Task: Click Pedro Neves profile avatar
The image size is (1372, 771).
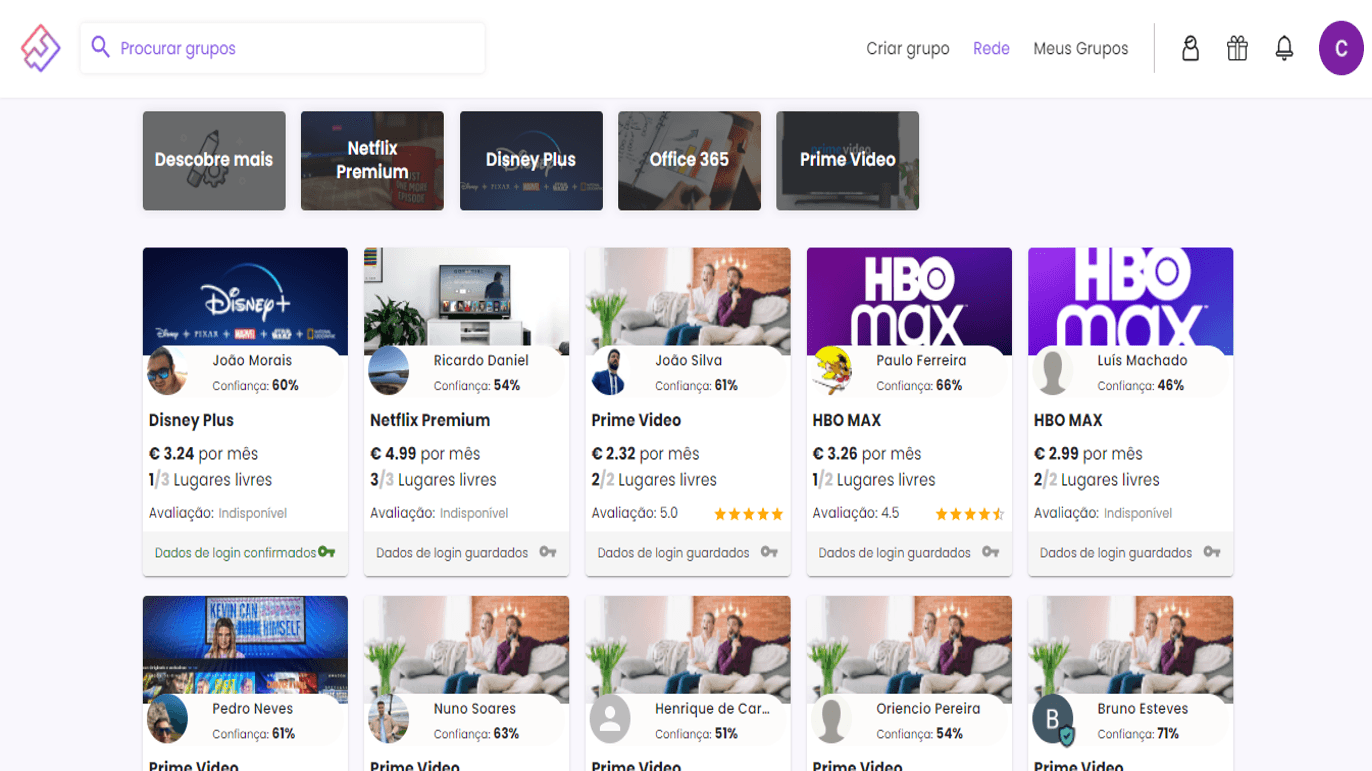Action: click(x=167, y=719)
